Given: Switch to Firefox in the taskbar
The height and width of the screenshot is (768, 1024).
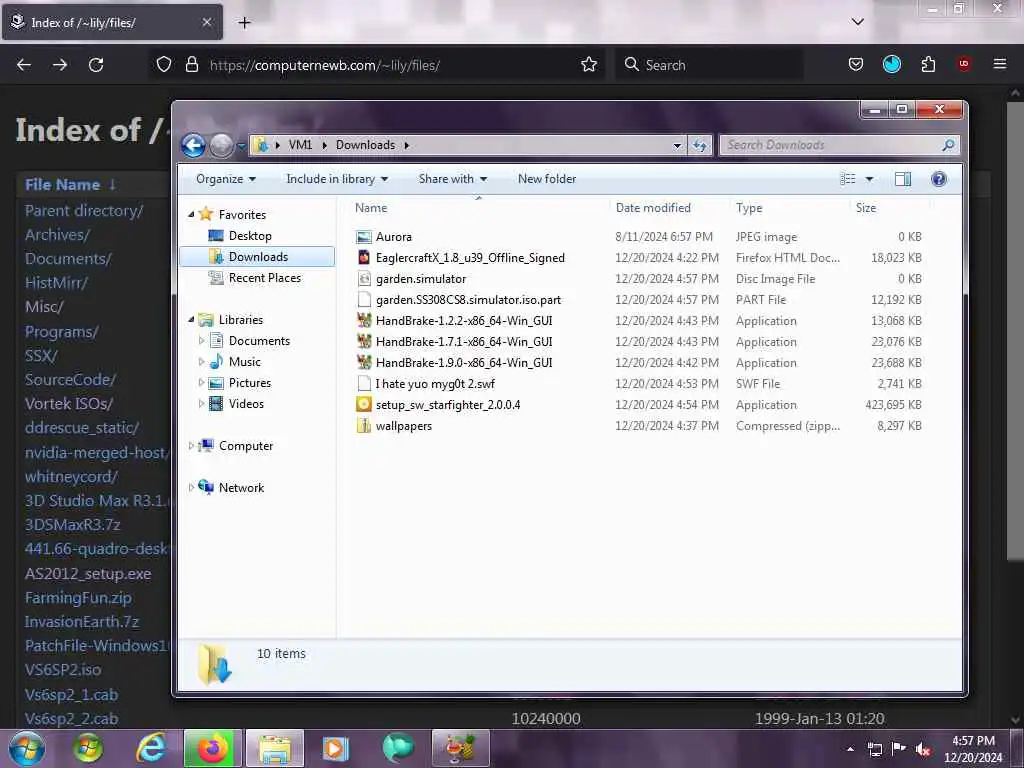Looking at the screenshot, I should pyautogui.click(x=212, y=748).
